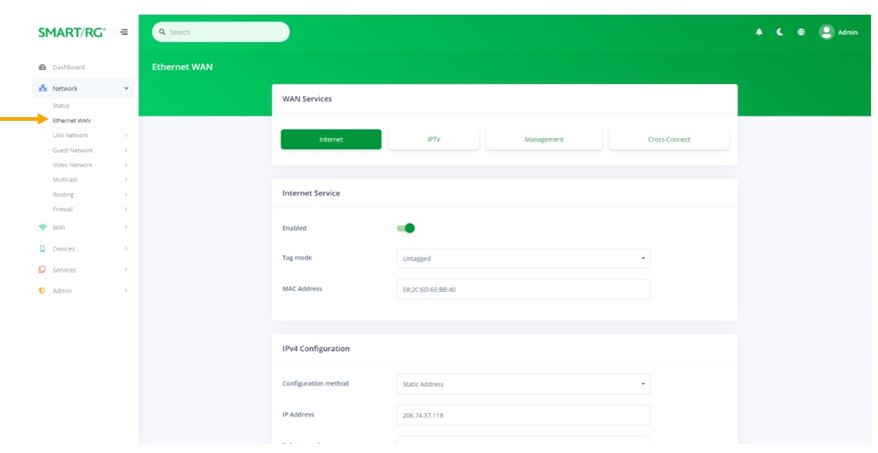Click the WAN Services heading
This screenshot has height=453, width=878.
tap(307, 99)
